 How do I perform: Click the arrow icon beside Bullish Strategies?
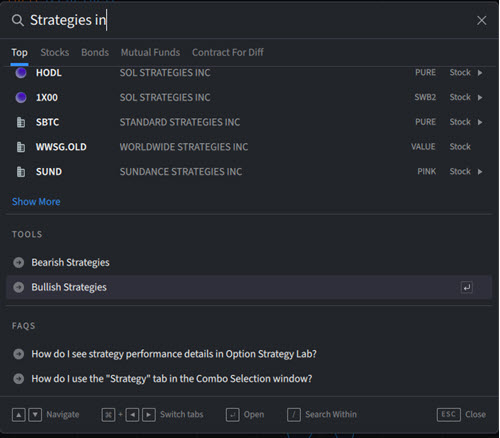click(x=19, y=287)
